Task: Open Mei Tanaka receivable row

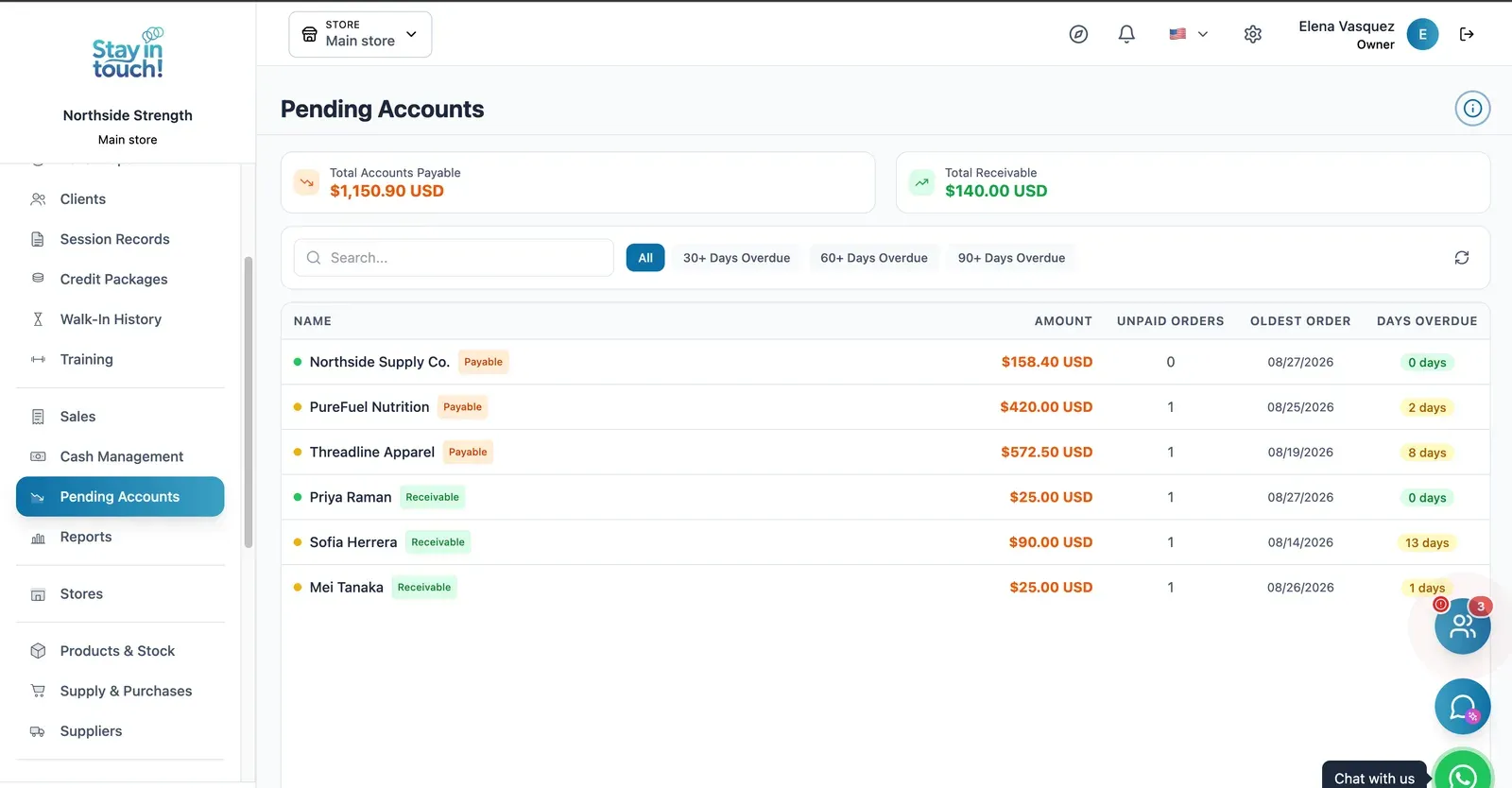Action: pyautogui.click(x=885, y=588)
